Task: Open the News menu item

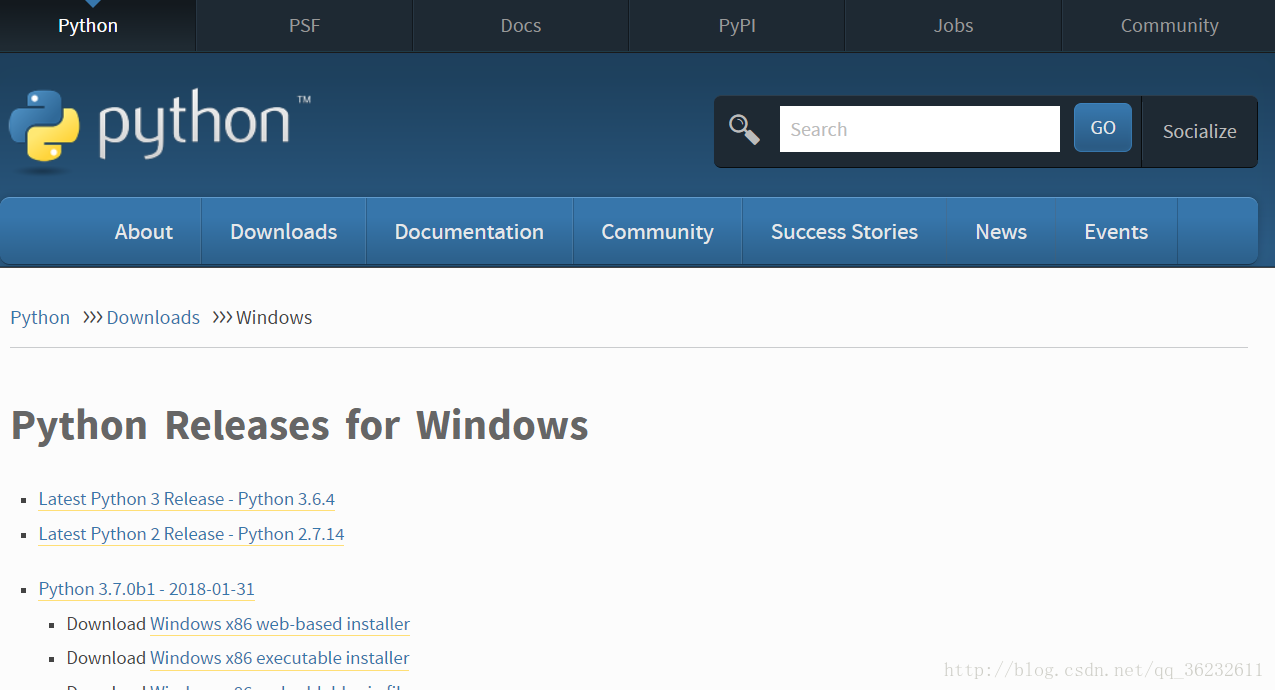Action: [1001, 231]
